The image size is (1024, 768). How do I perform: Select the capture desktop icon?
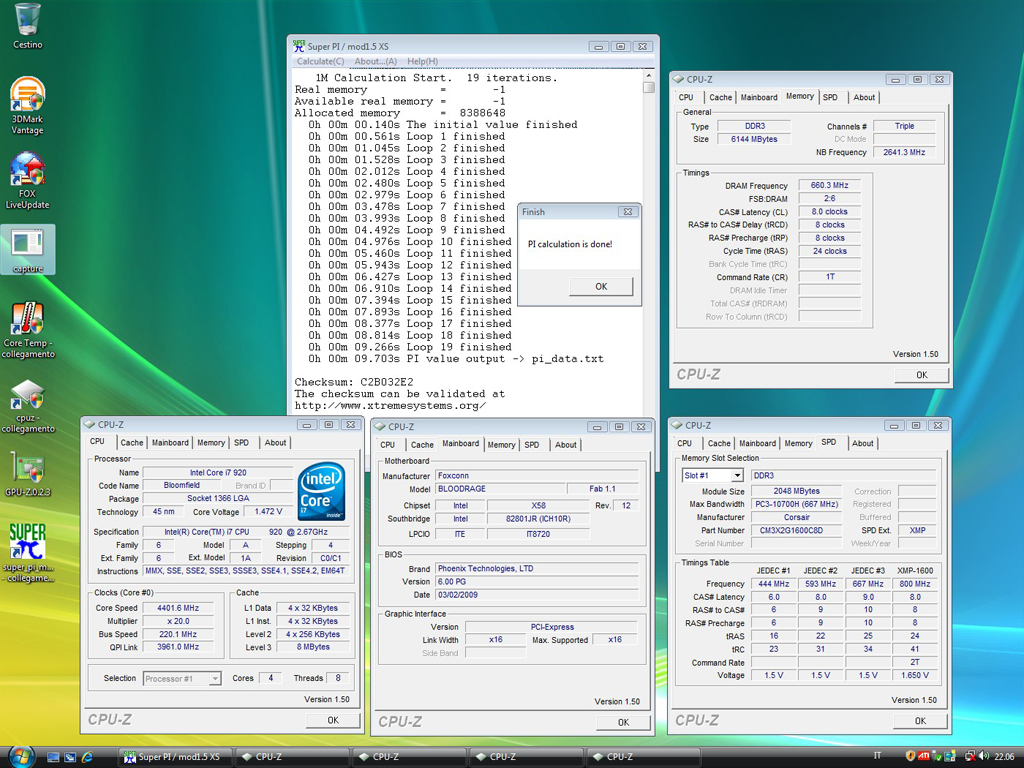(27, 249)
